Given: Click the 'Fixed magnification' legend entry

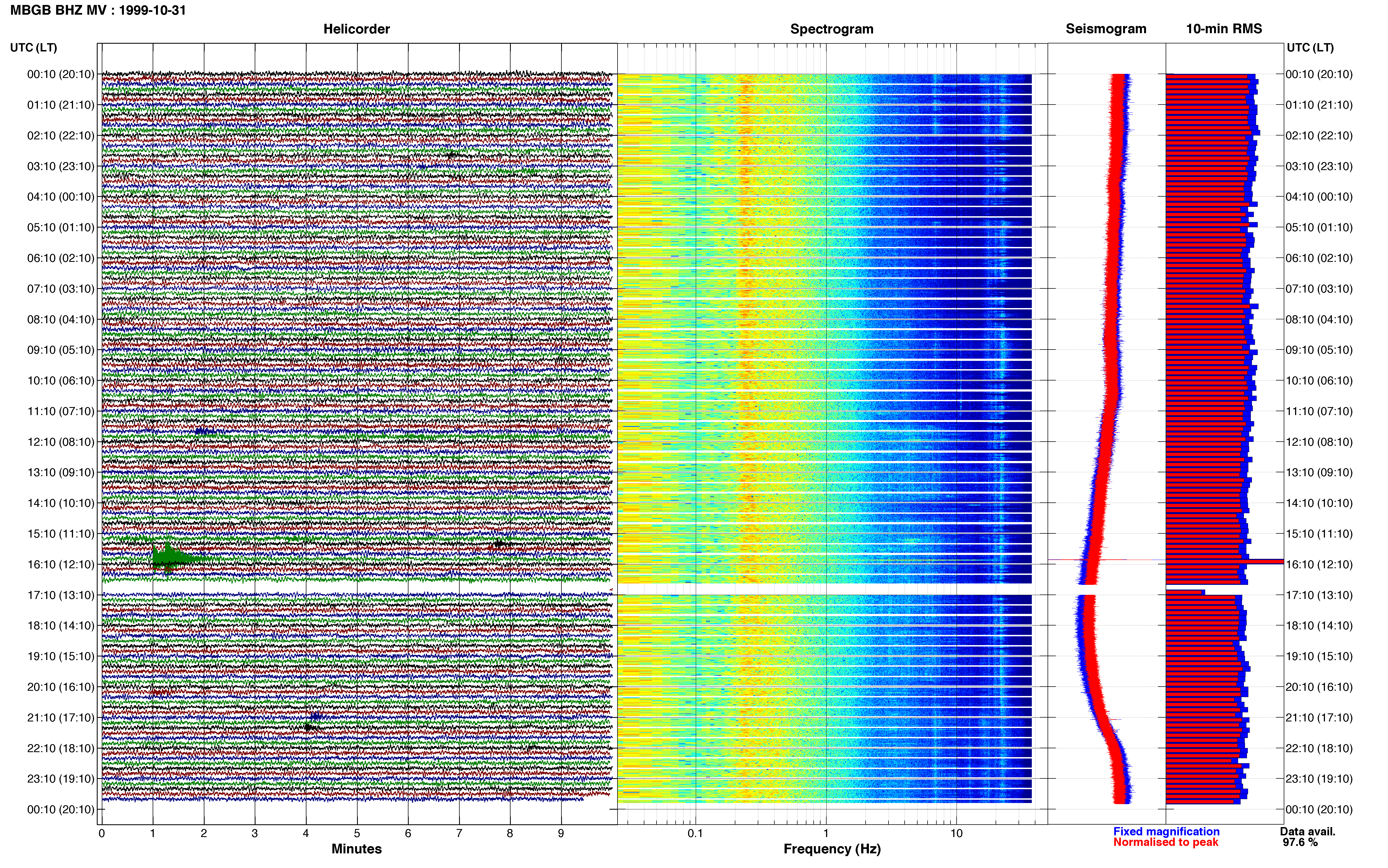Looking at the screenshot, I should (x=1166, y=831).
